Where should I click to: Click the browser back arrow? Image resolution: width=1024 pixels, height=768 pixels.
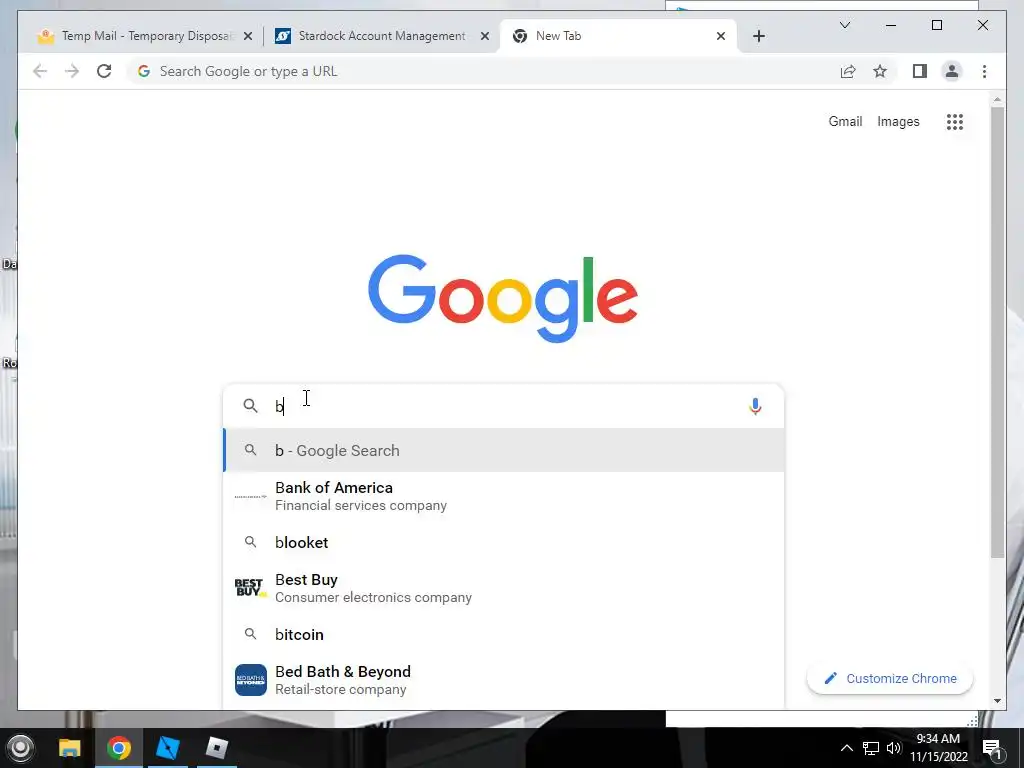[x=40, y=71]
